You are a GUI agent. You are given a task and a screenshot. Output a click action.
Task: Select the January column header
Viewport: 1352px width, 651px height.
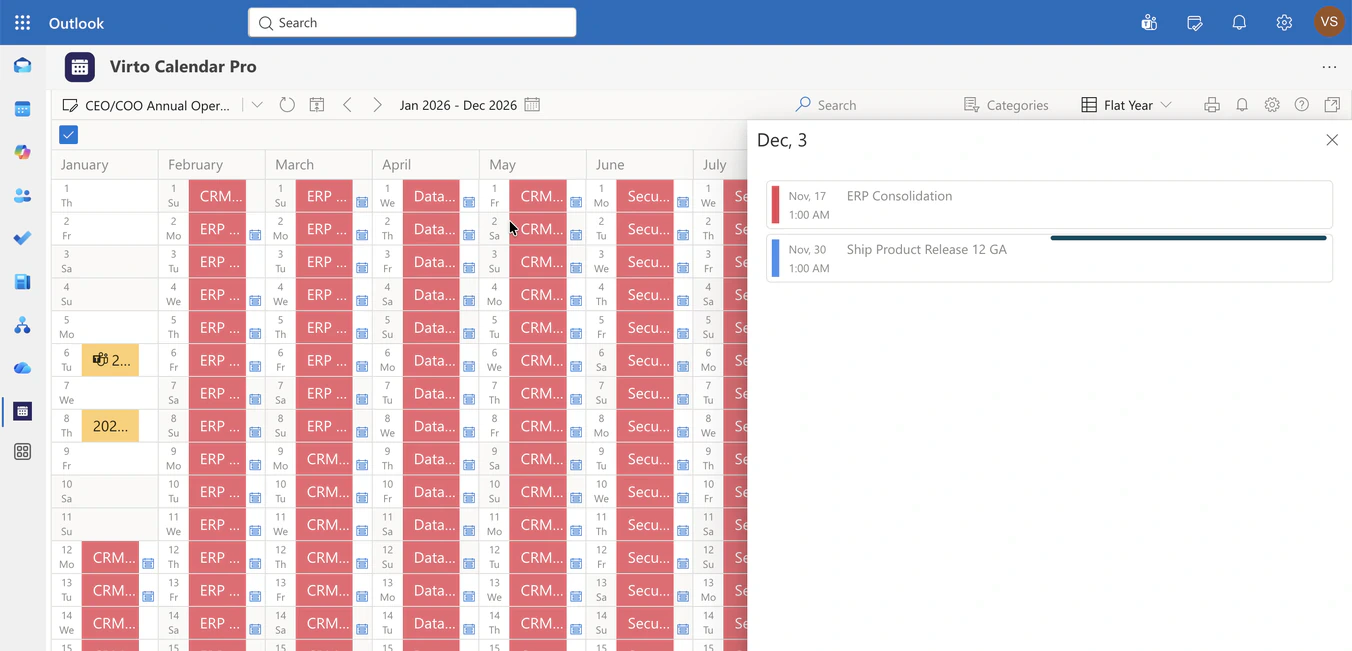pyautogui.click(x=104, y=165)
